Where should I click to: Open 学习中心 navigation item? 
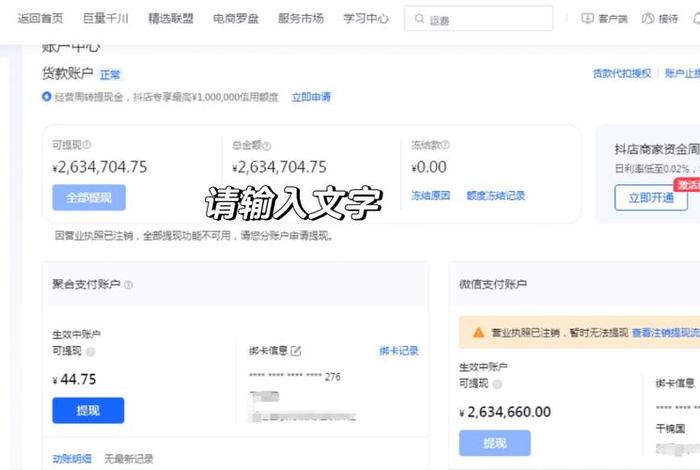click(366, 18)
